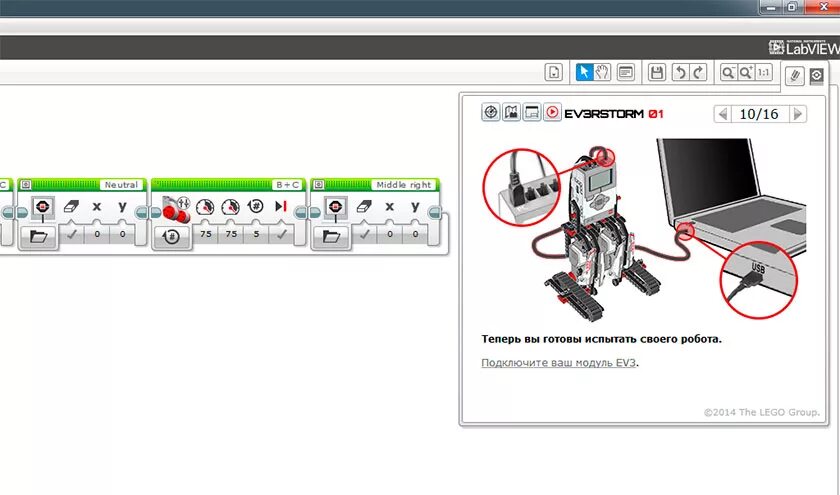Open the test play icon next to EV3RSTORM
The width and height of the screenshot is (840, 495).
pos(552,112)
